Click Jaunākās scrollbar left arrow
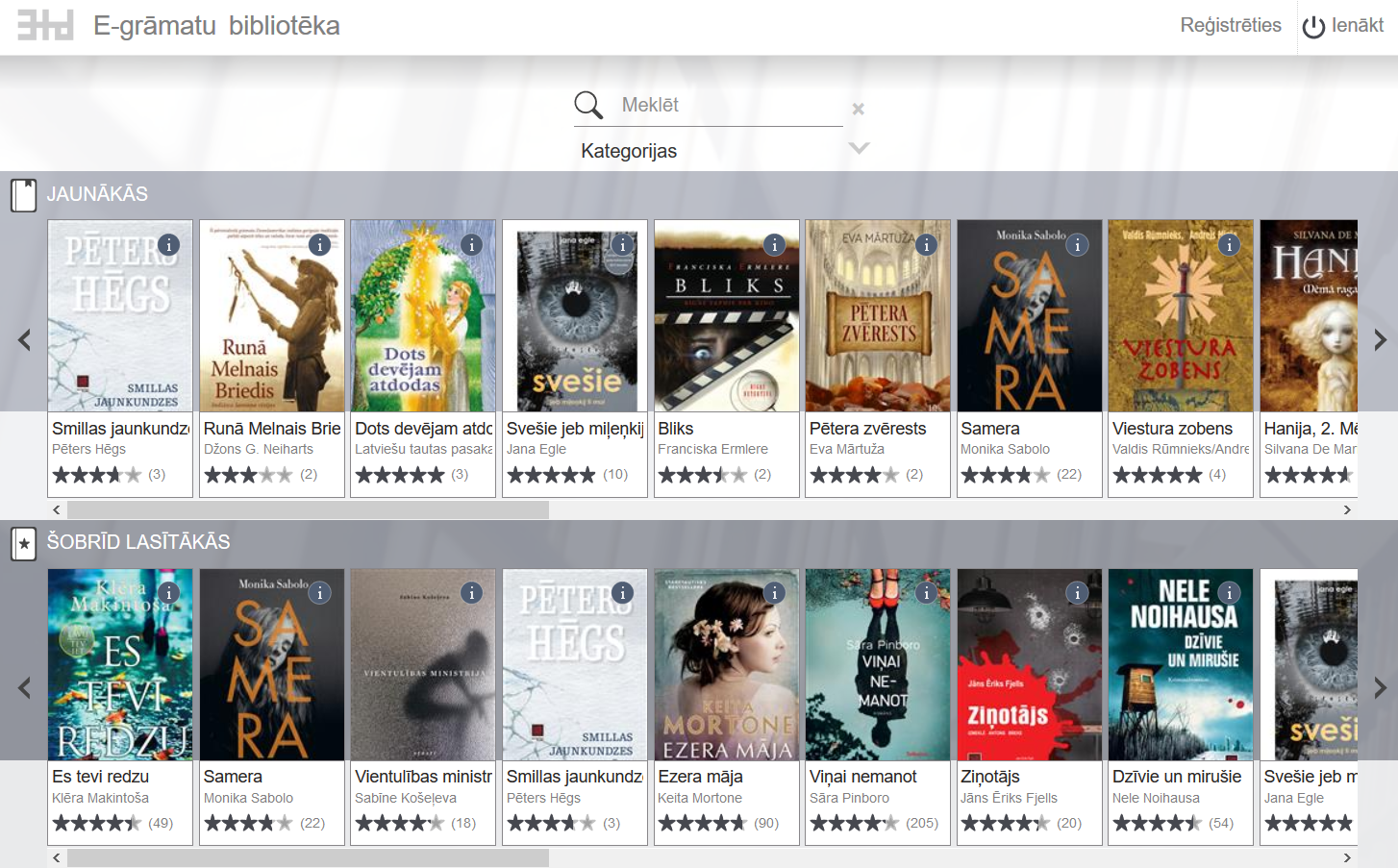Image resolution: width=1398 pixels, height=868 pixels. point(57,509)
